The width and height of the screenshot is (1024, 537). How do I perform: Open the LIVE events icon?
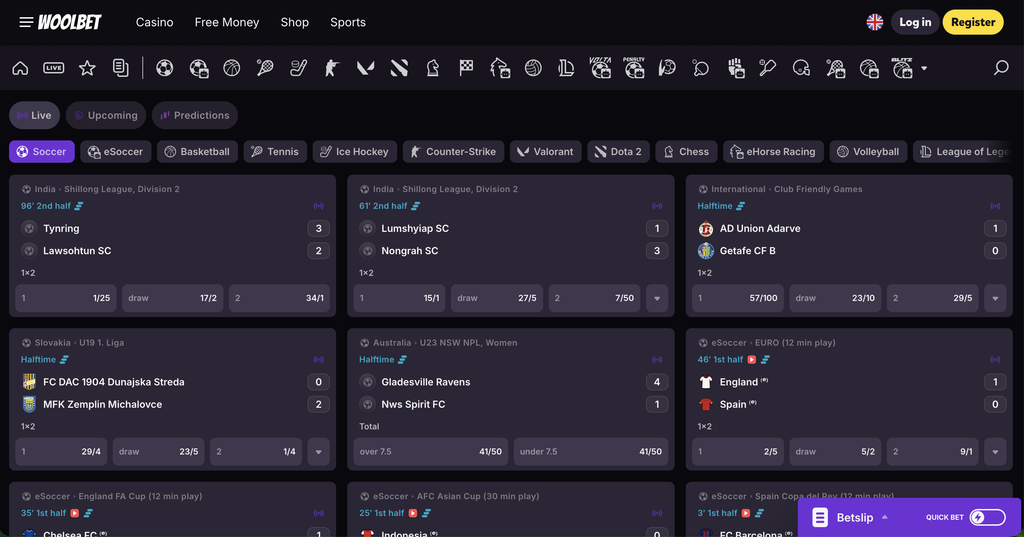point(54,68)
